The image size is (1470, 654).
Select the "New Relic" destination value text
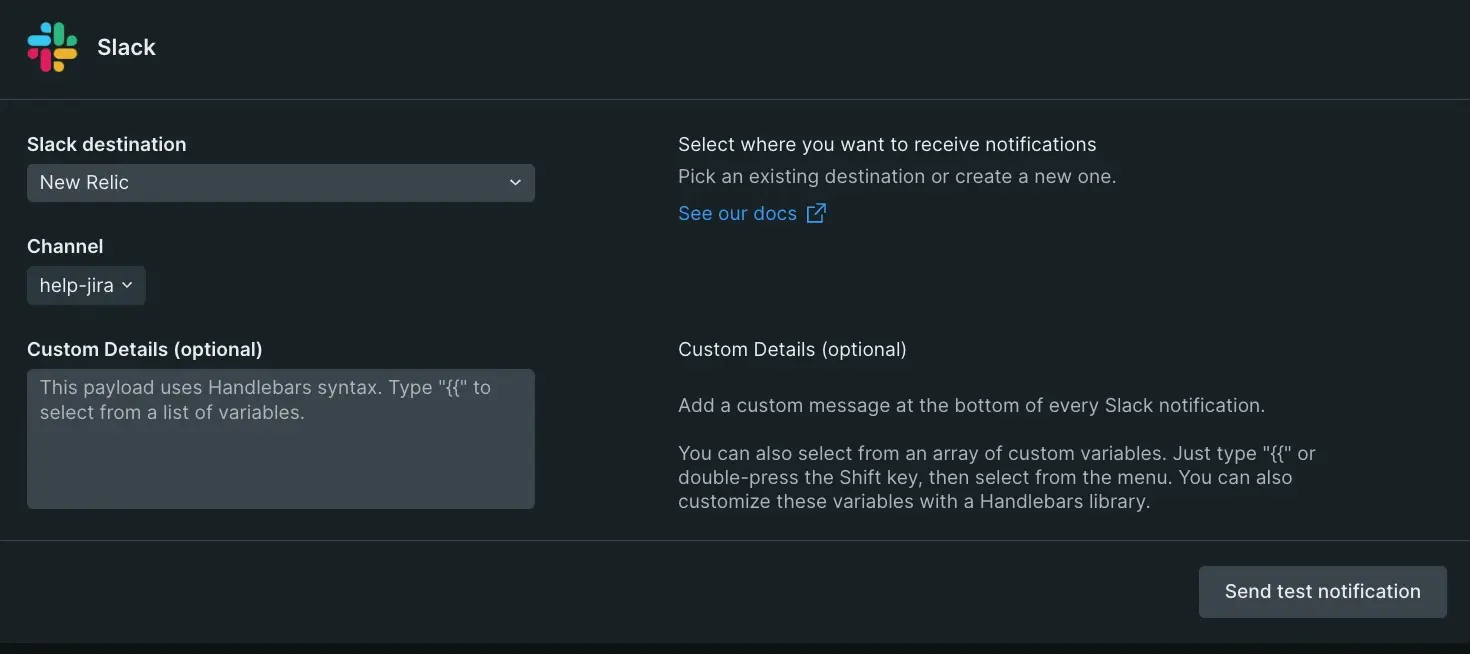(x=84, y=183)
